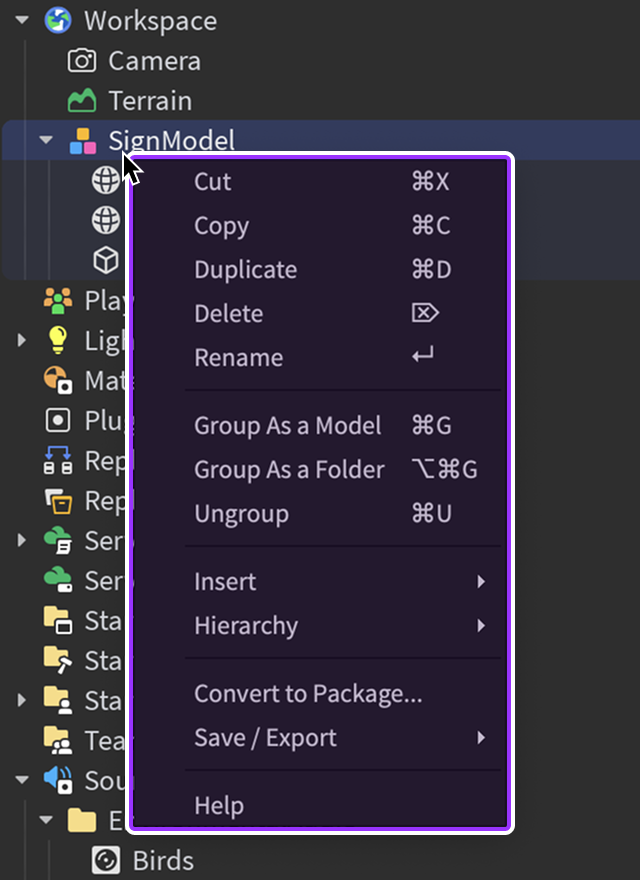Click the Players icon in the tree

point(58,300)
